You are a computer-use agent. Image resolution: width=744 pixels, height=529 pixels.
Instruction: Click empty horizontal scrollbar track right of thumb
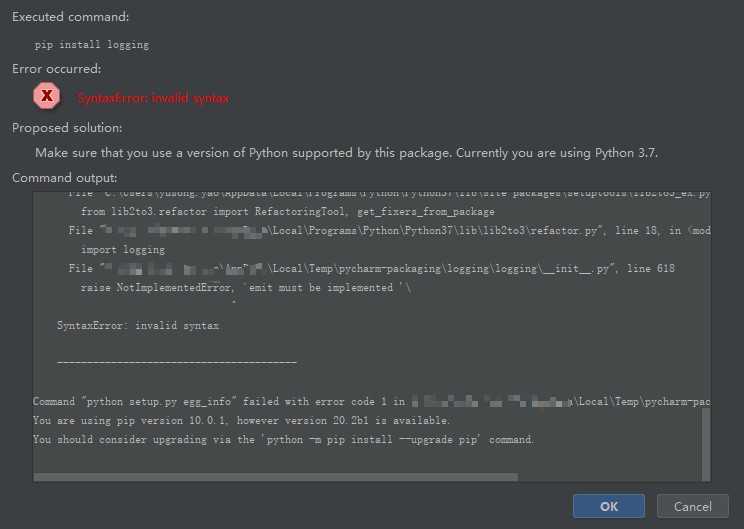point(610,477)
